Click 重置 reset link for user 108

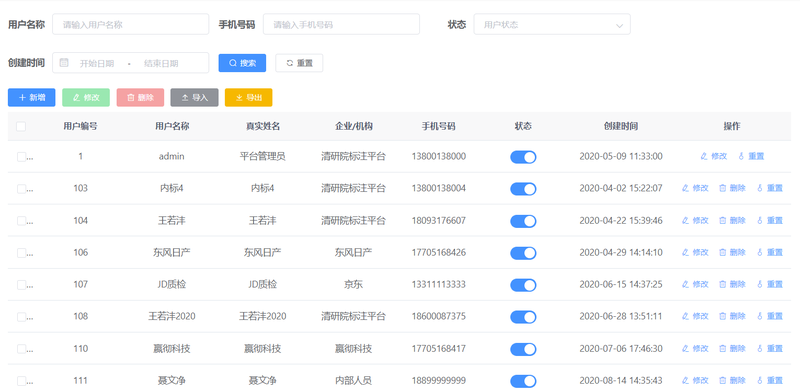coord(769,316)
